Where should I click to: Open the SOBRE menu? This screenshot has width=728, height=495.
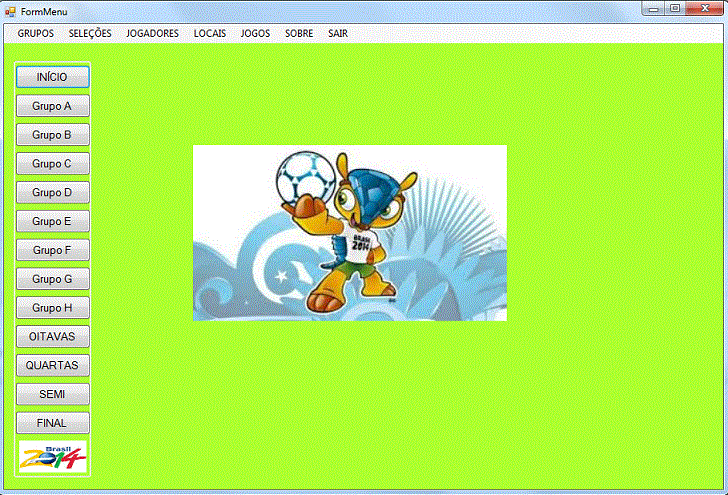pyautogui.click(x=299, y=33)
